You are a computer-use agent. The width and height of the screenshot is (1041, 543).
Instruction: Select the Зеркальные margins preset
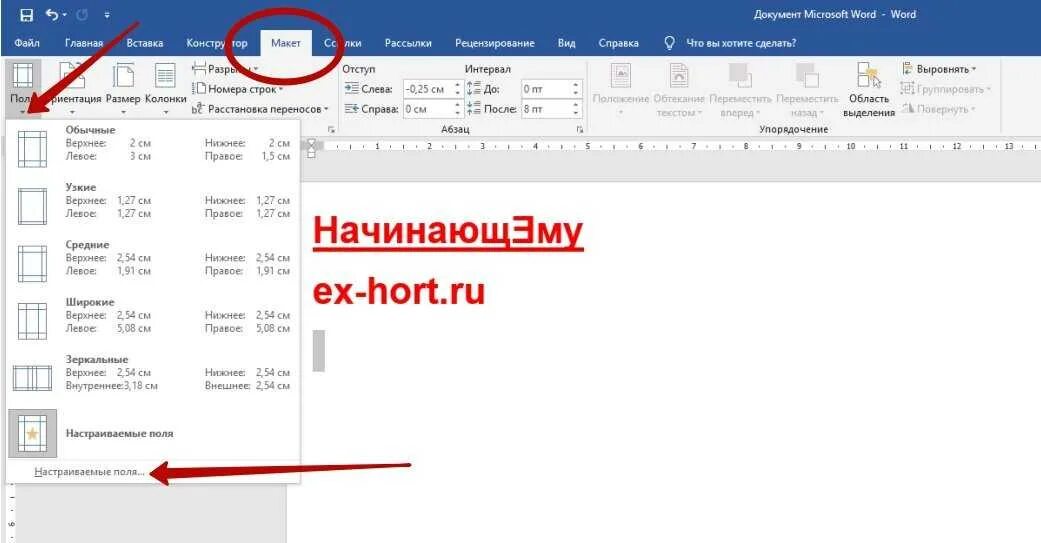(x=153, y=377)
